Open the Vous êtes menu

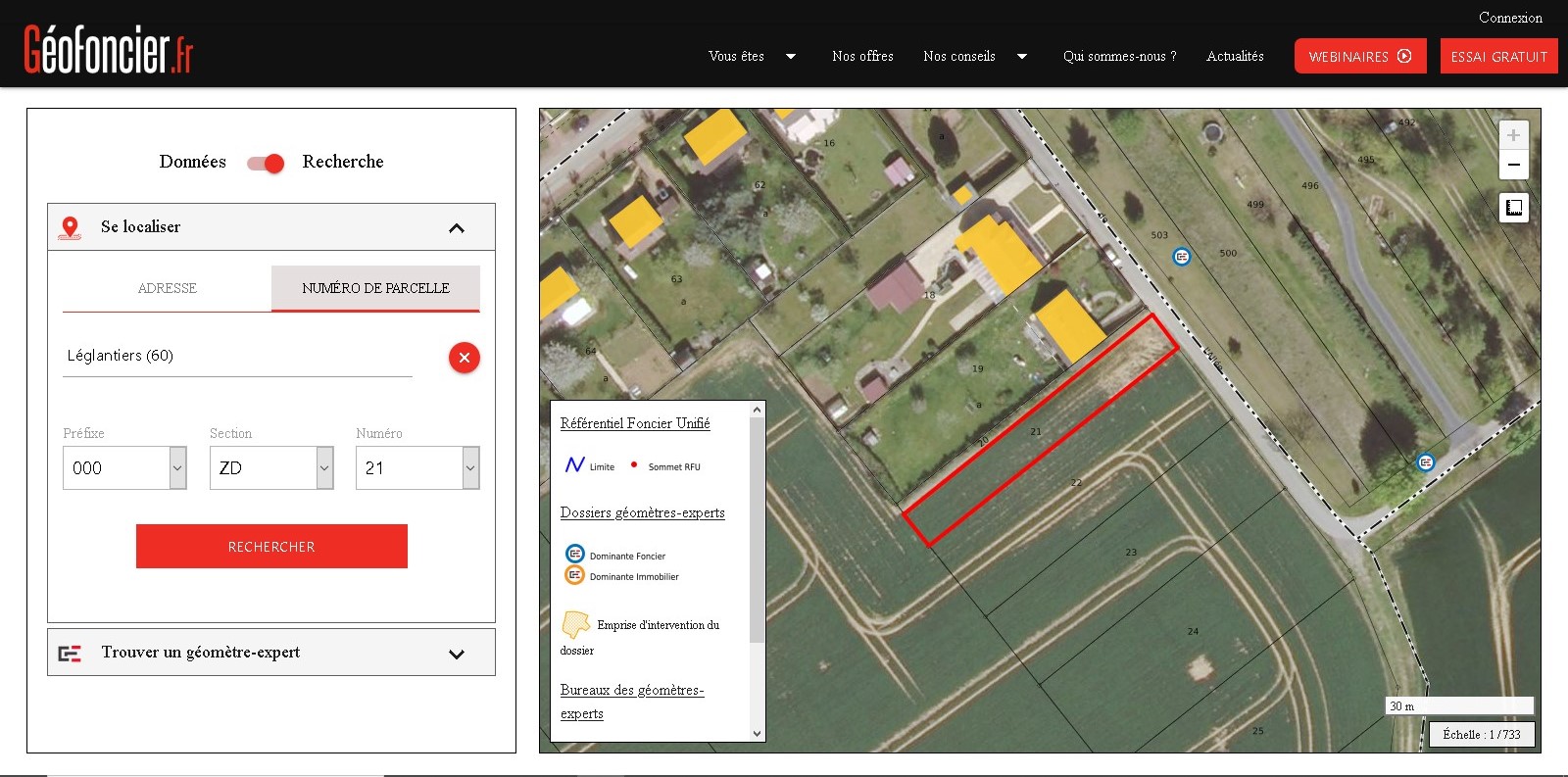751,57
